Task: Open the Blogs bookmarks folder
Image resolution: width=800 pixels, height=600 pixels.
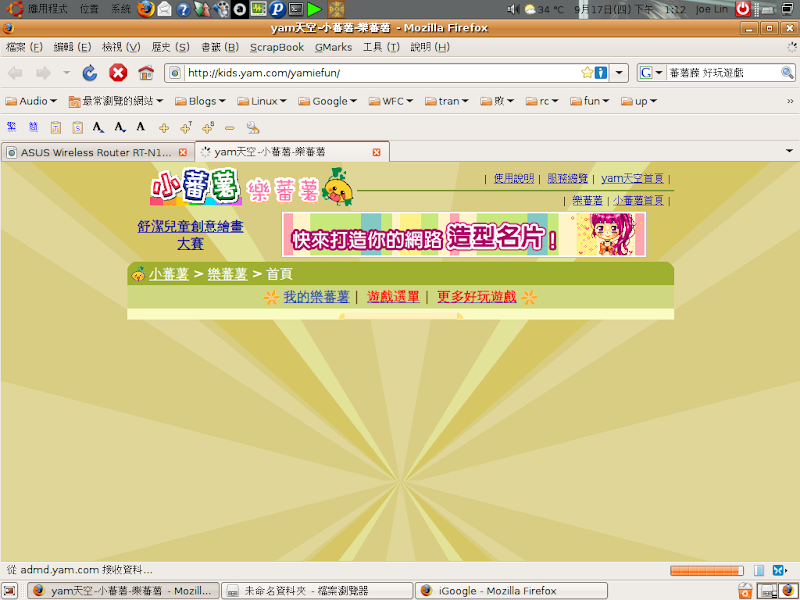Action: (x=200, y=101)
